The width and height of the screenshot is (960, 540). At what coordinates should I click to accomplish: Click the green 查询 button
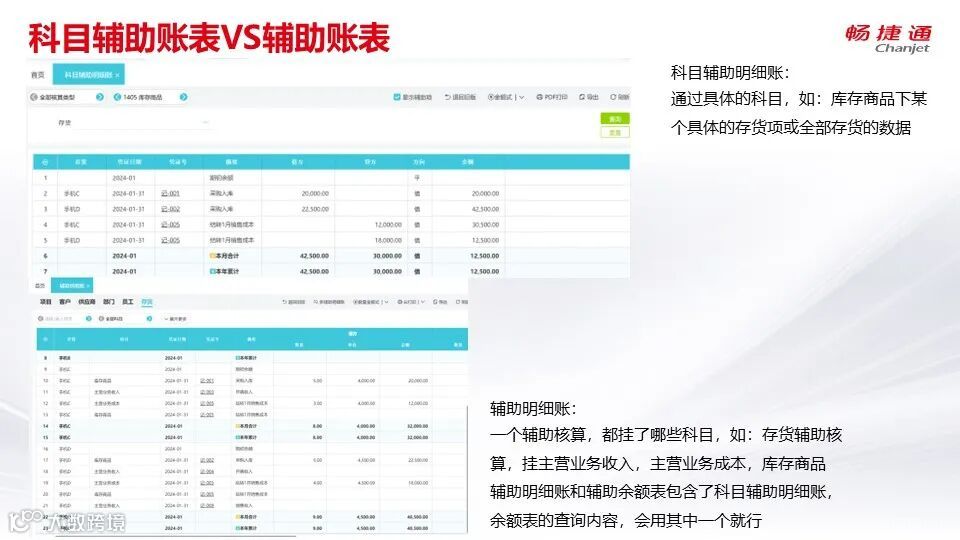(x=615, y=119)
